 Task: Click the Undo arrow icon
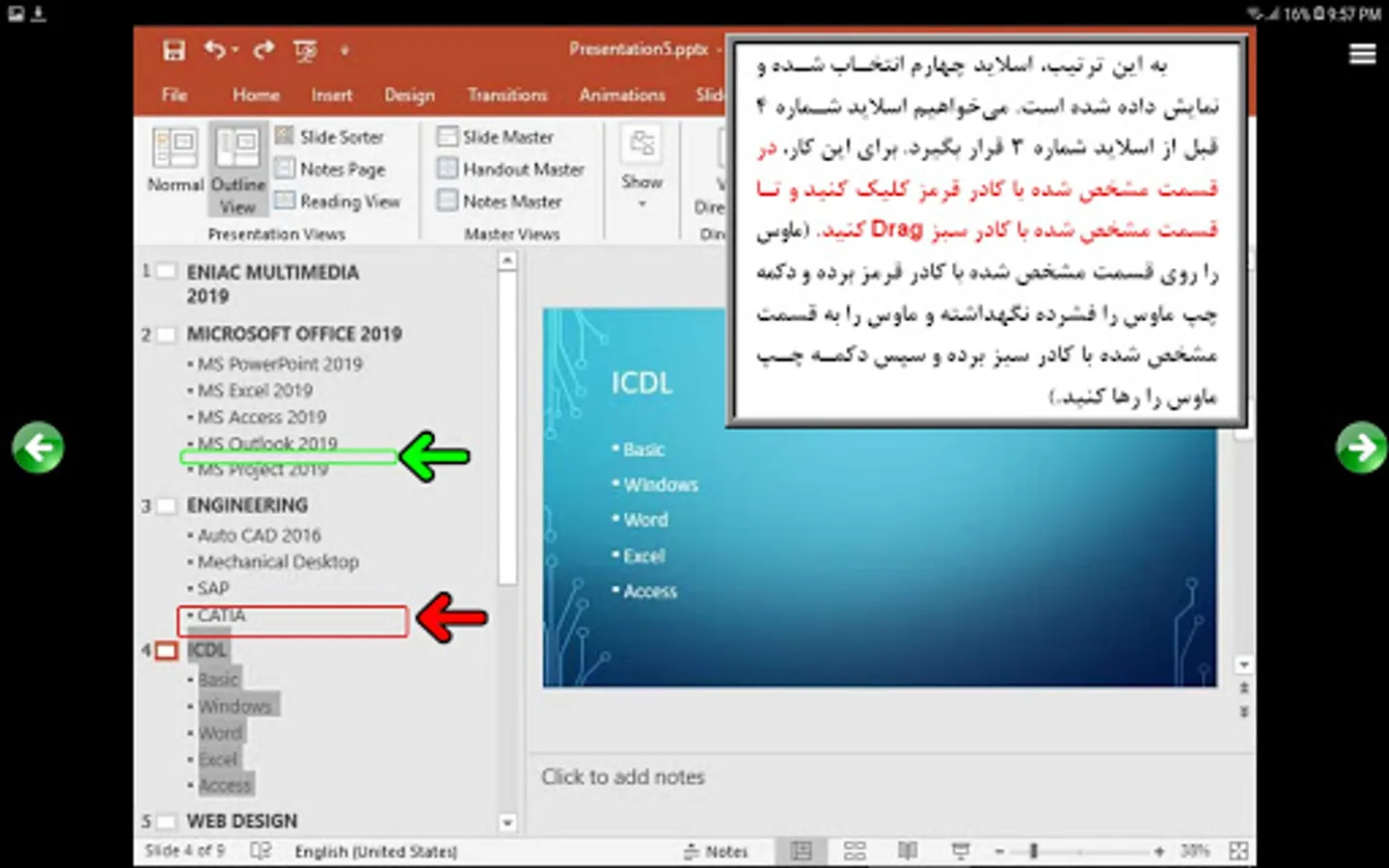214,50
